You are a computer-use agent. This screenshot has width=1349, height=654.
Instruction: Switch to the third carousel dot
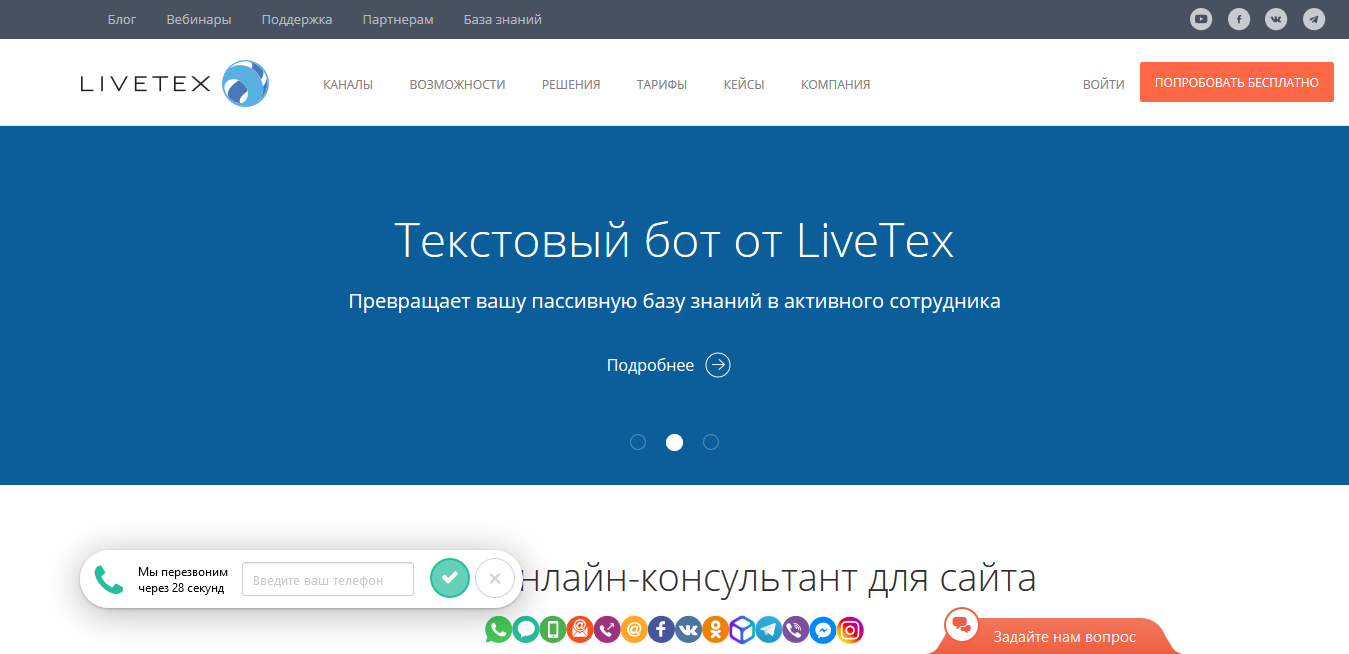point(711,441)
